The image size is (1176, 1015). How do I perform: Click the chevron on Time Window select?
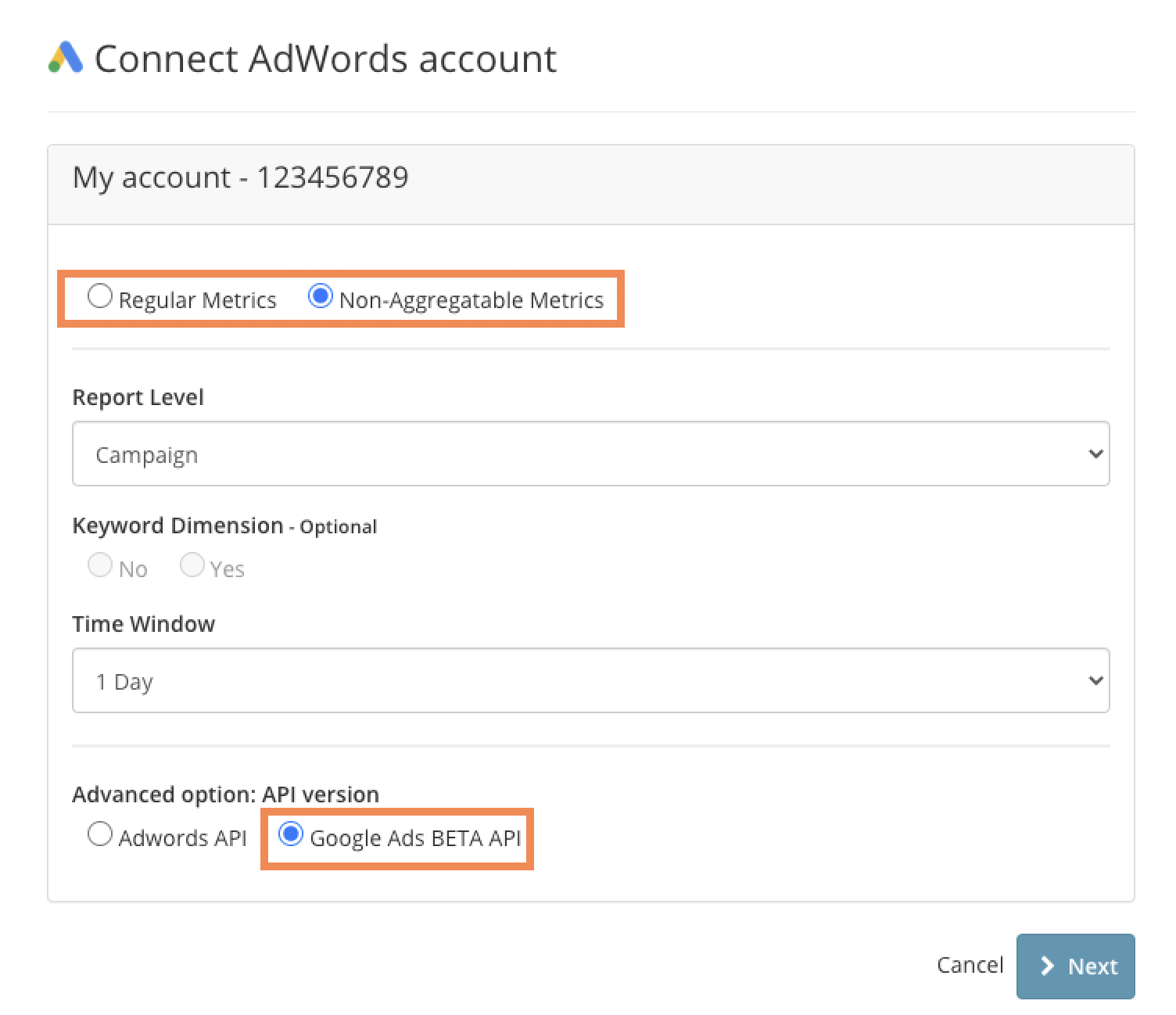[x=1095, y=681]
